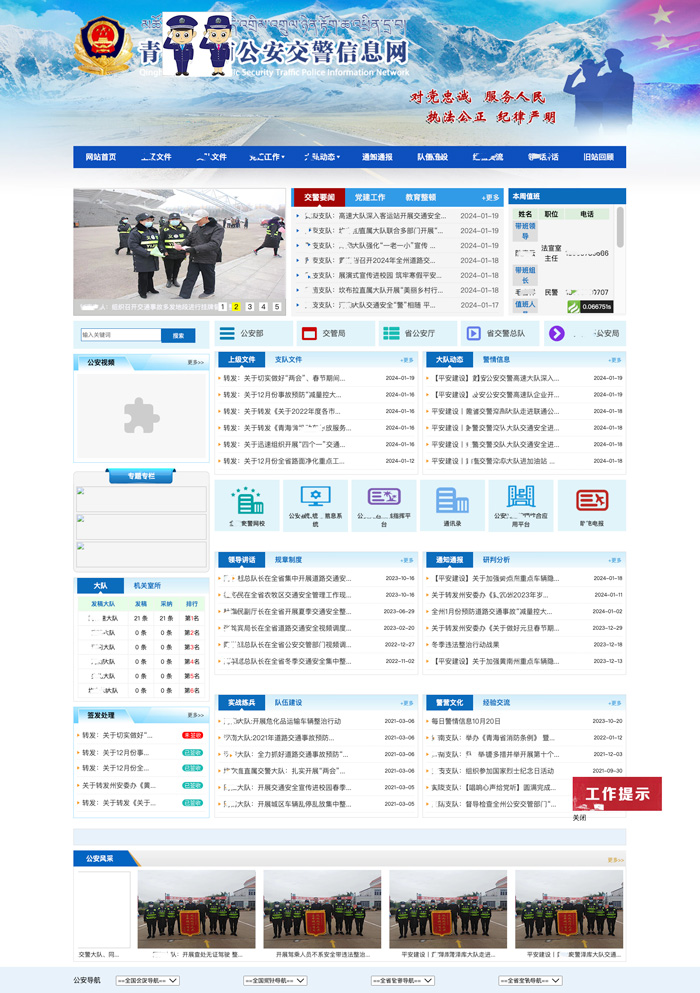The width and height of the screenshot is (700, 993).
Task: Switch to the 党建工作 tab
Action: [369, 197]
